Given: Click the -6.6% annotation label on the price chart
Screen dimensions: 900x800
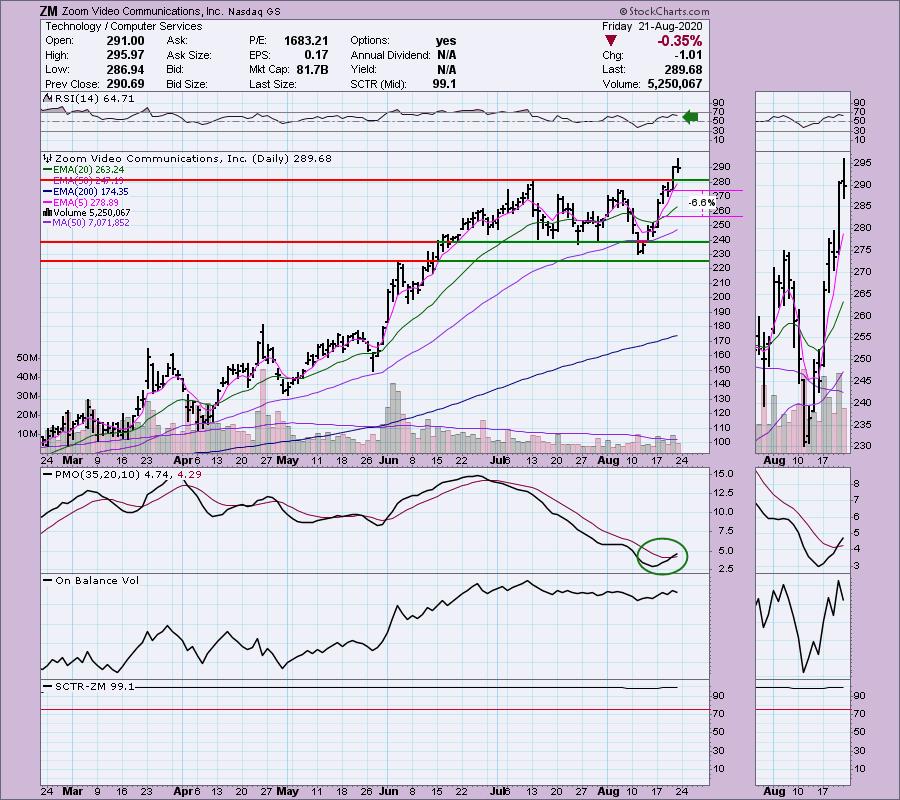Looking at the screenshot, I should 702,203.
